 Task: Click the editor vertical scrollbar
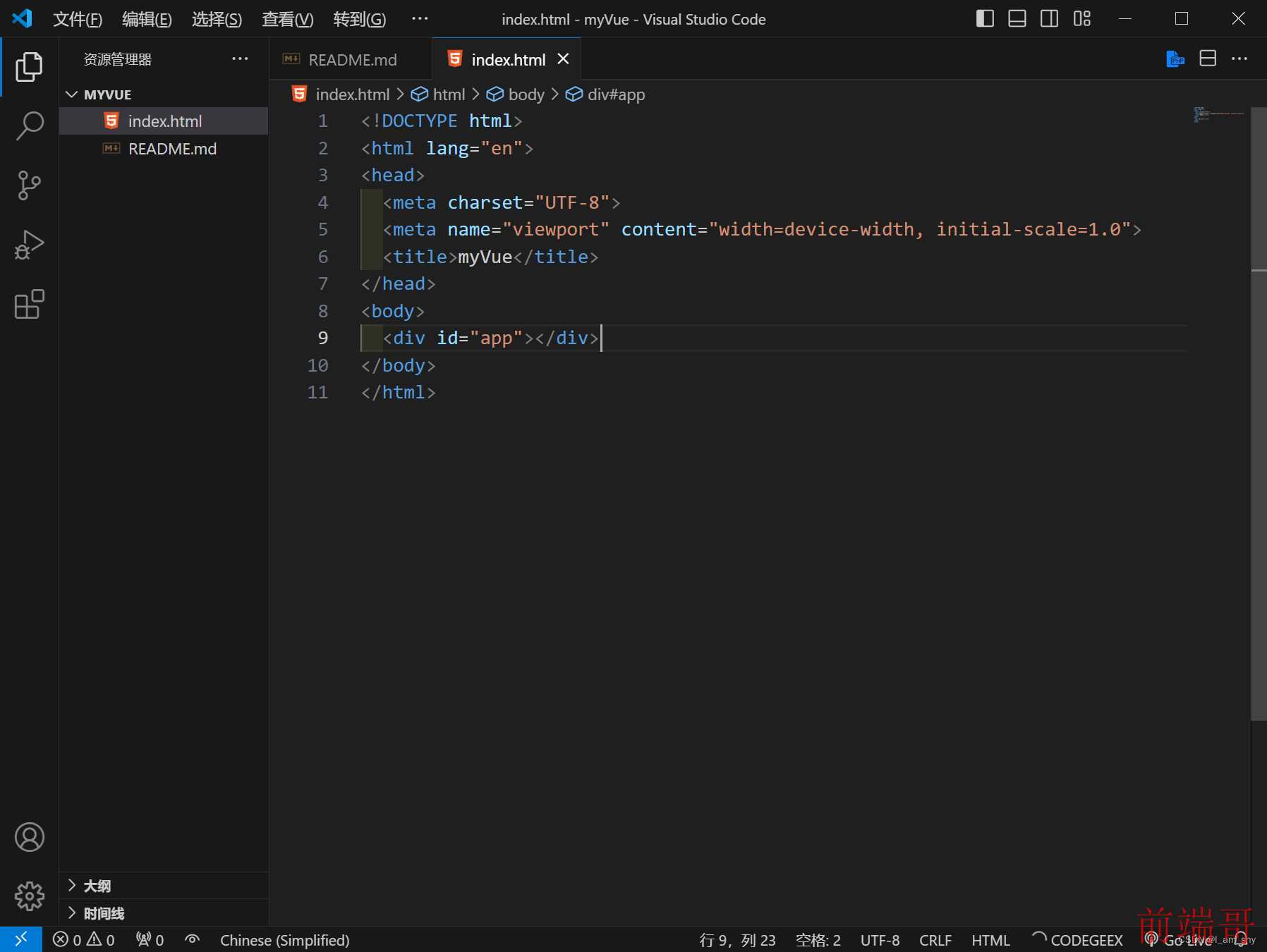pyautogui.click(x=1259, y=413)
